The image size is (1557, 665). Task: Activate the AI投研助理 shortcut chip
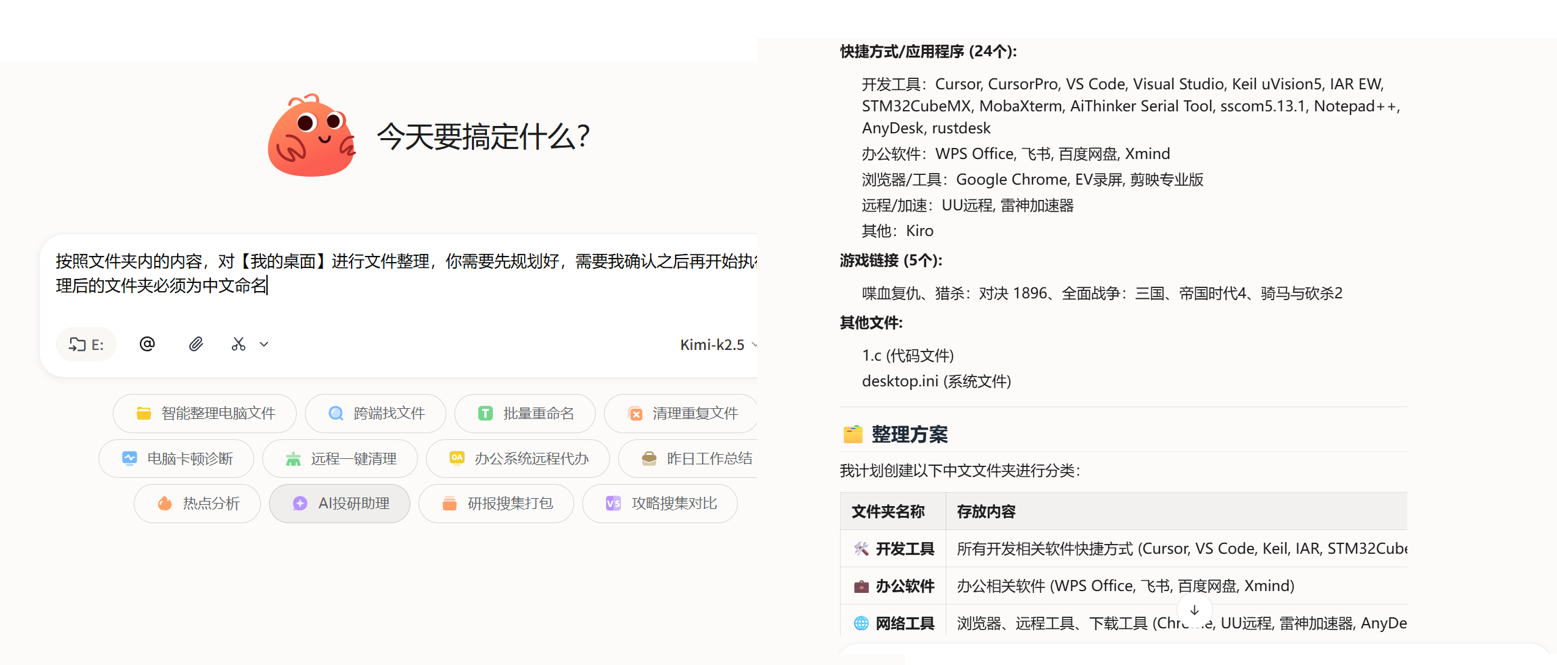click(340, 504)
